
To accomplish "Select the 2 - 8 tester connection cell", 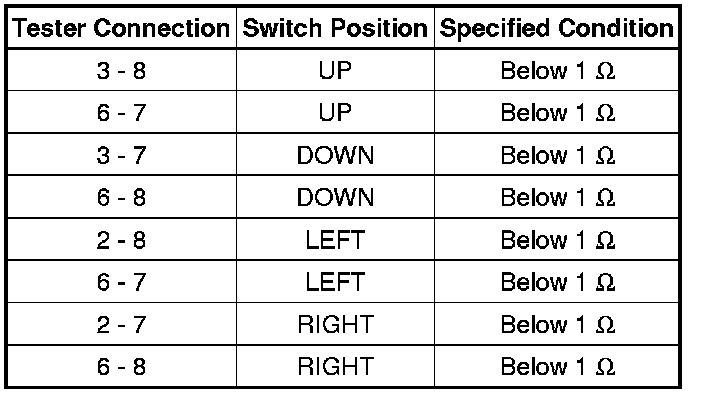I will coord(121,240).
